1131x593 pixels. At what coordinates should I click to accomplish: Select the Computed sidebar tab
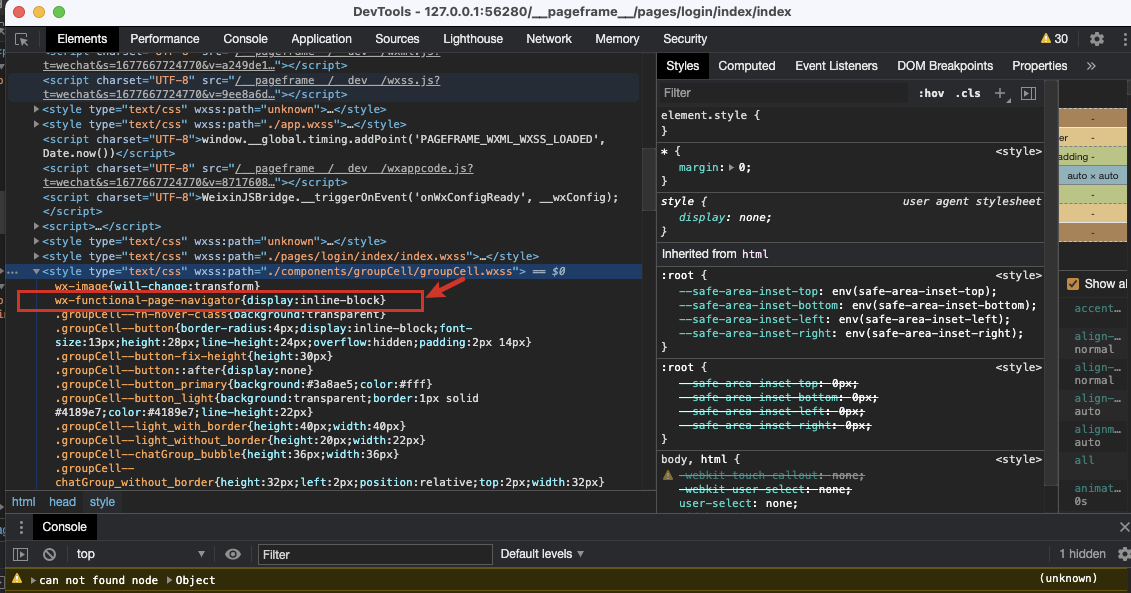click(x=747, y=66)
